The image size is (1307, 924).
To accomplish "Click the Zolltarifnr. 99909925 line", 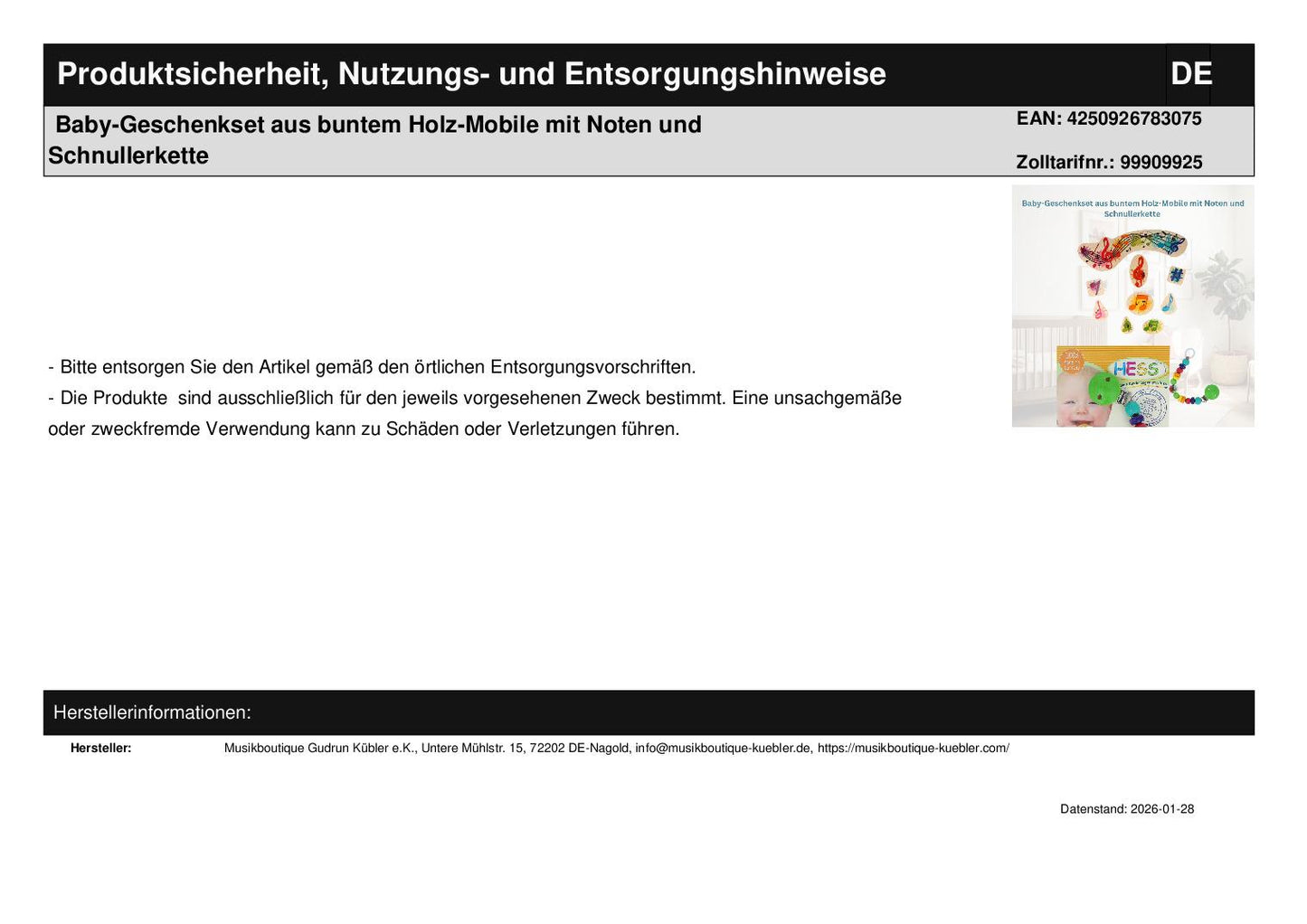I will pos(1108,163).
